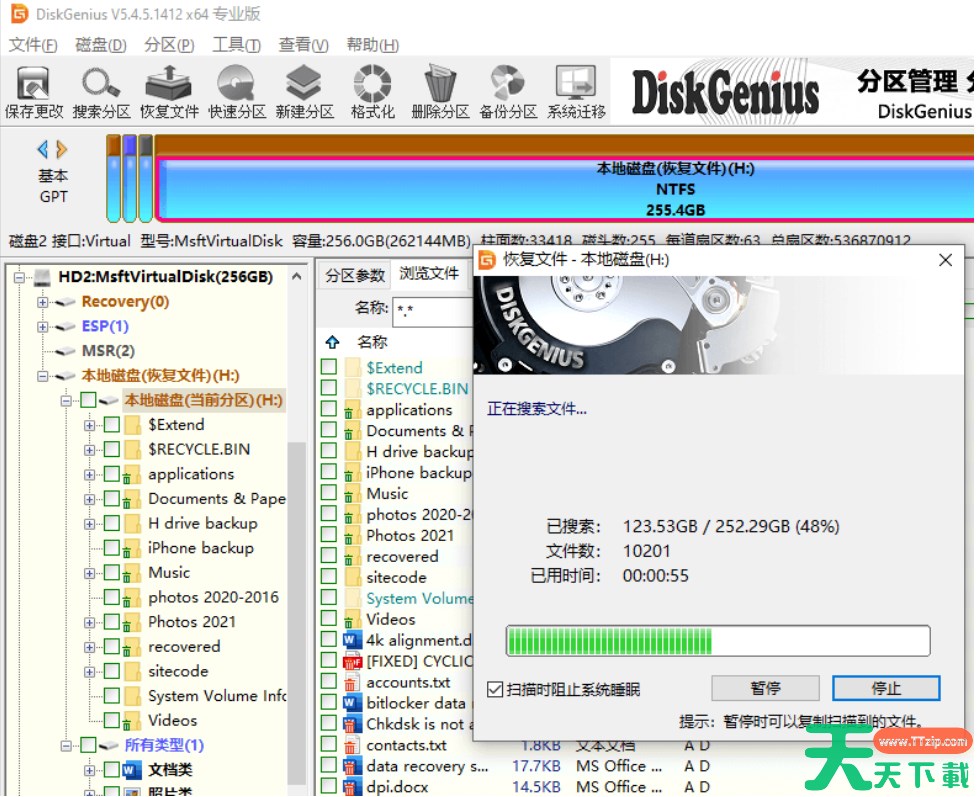Open the Search Partition (搜索分区) tool
Viewport: 977px width, 797px height.
(x=101, y=92)
